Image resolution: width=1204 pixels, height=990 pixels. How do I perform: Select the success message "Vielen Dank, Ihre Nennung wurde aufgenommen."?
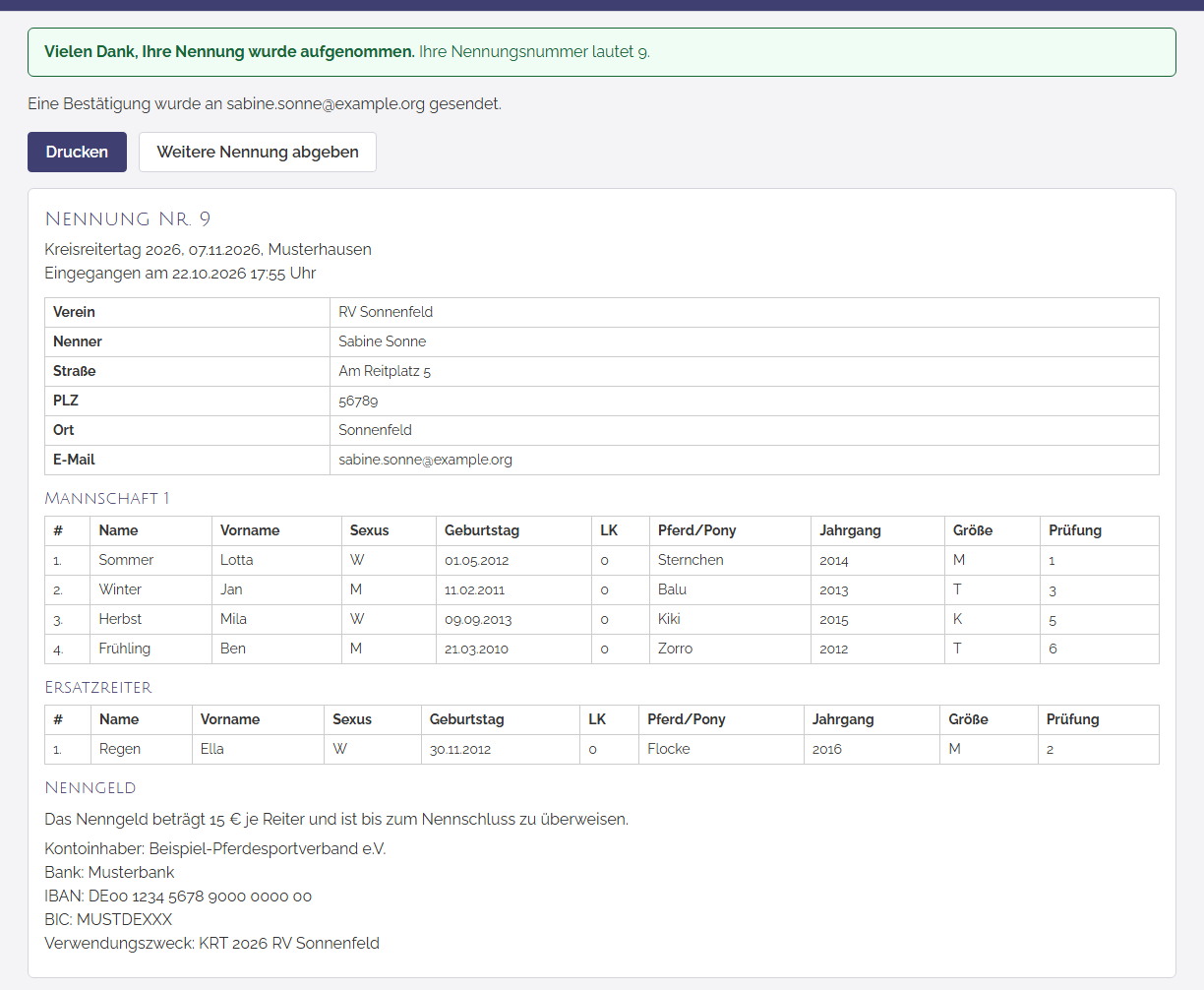(x=229, y=51)
